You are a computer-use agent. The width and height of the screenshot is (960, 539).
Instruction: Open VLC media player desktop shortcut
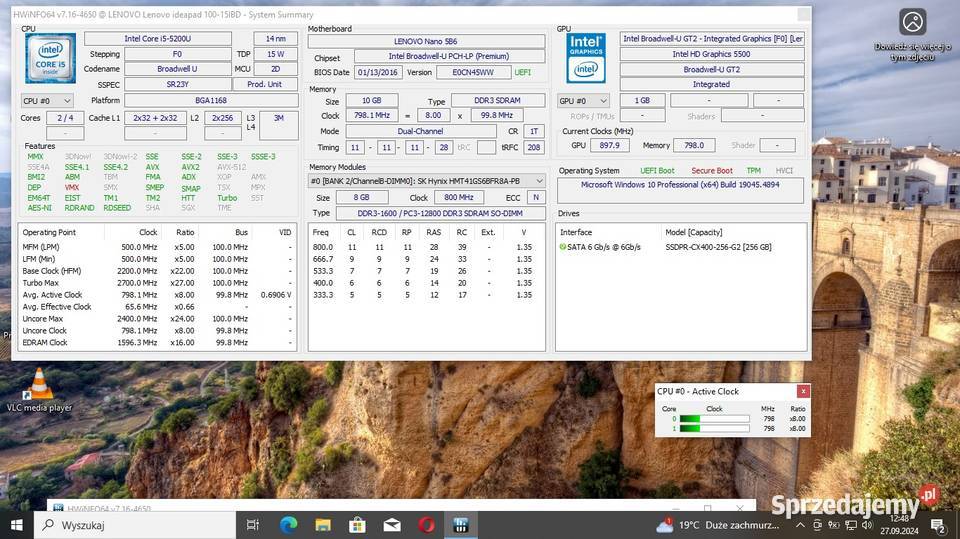pyautogui.click(x=39, y=390)
